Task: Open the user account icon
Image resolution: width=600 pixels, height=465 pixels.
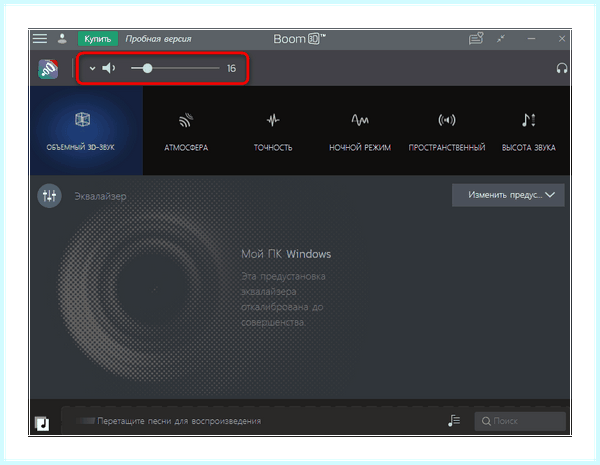Action: point(62,39)
